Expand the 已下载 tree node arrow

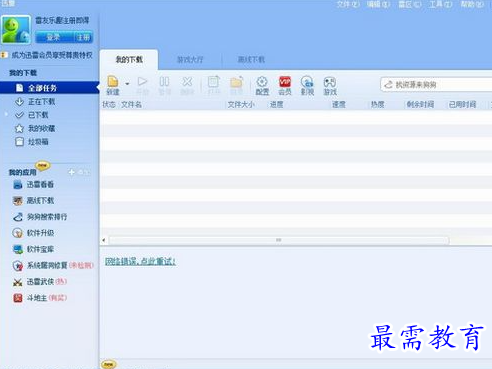[x=6, y=114]
